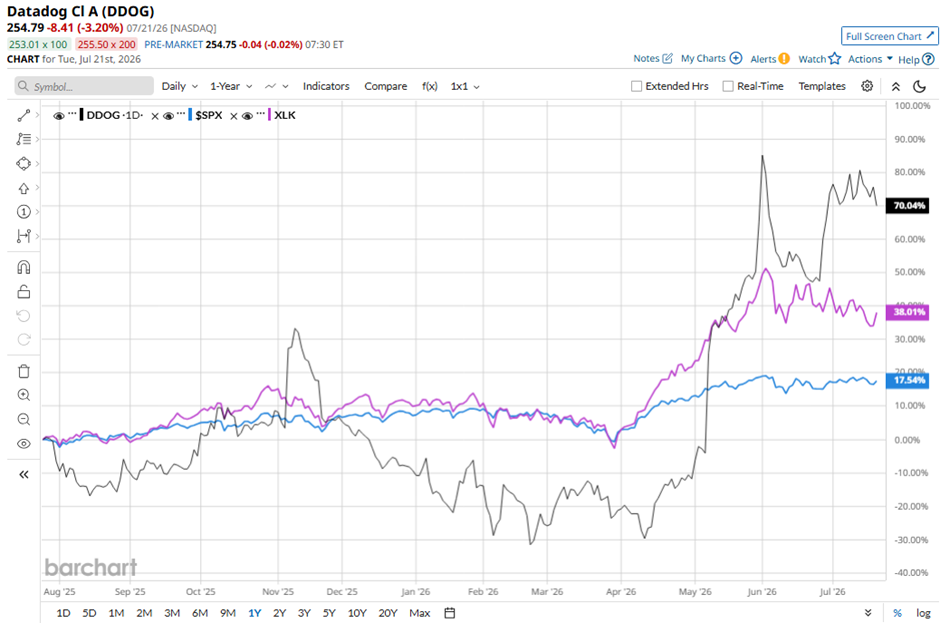940x623 pixels.
Task: Add to My Charts
Action: pyautogui.click(x=711, y=58)
